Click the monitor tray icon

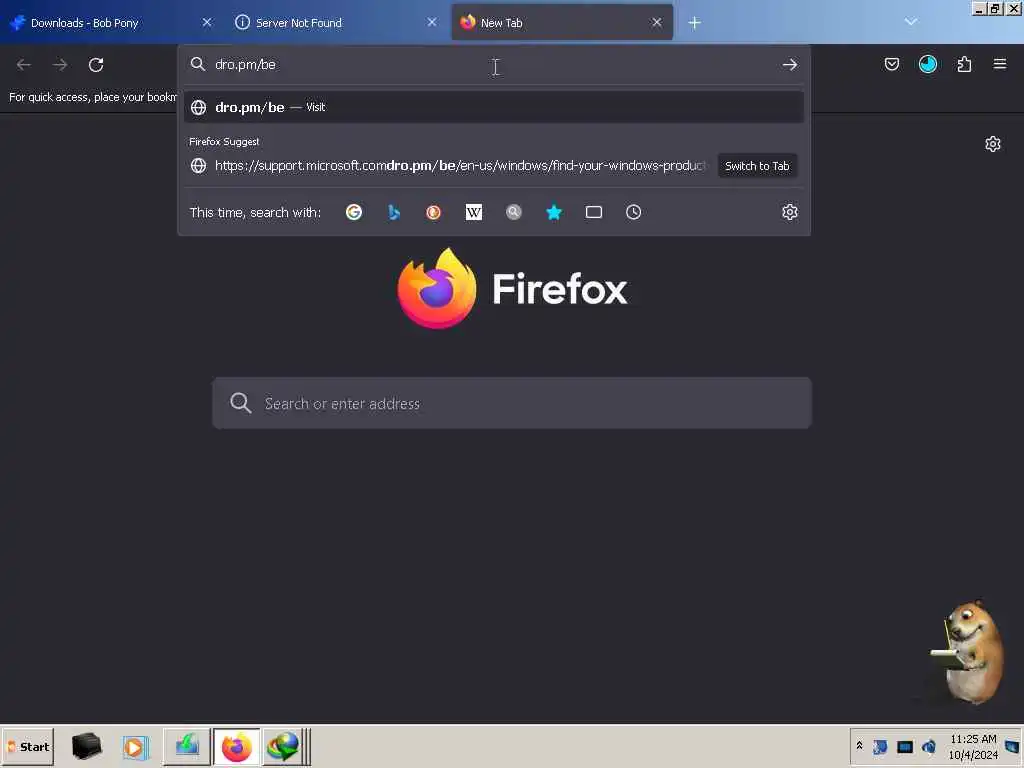(904, 747)
